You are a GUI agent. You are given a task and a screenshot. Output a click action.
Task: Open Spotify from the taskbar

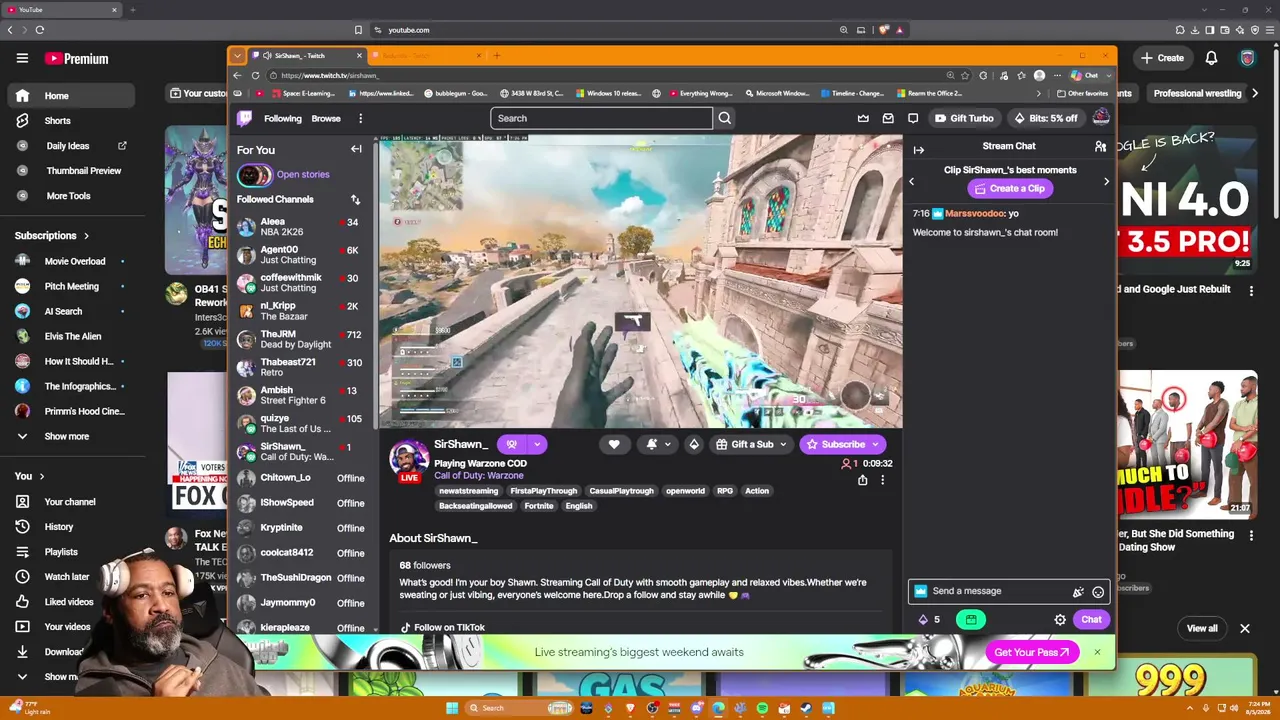click(762, 708)
